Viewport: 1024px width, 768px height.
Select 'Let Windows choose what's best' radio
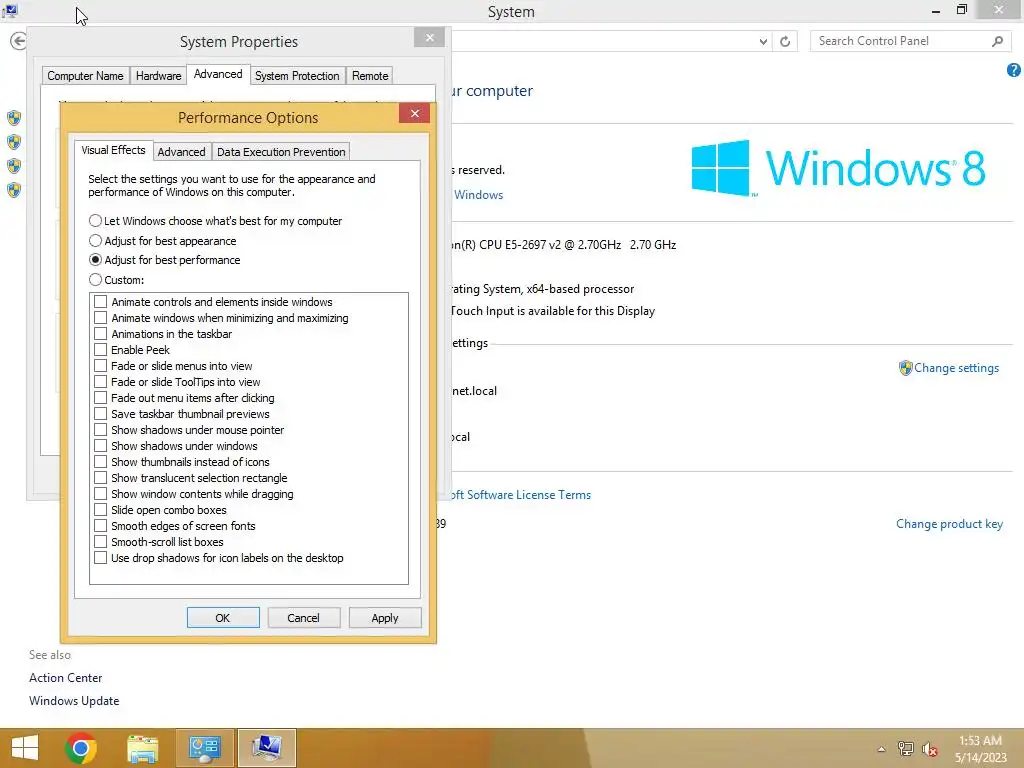click(x=95, y=221)
